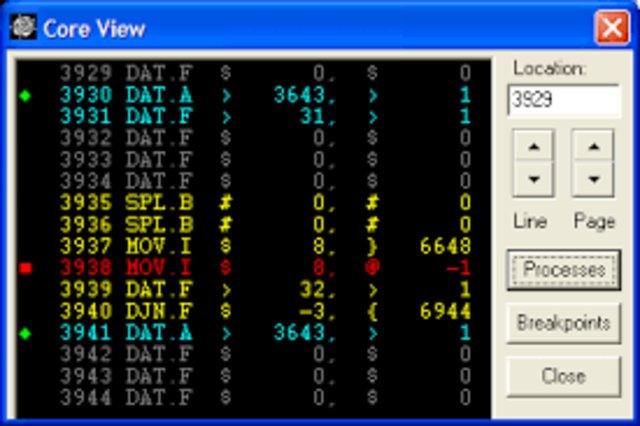Click value 6648 on line 3937

[x=446, y=246]
